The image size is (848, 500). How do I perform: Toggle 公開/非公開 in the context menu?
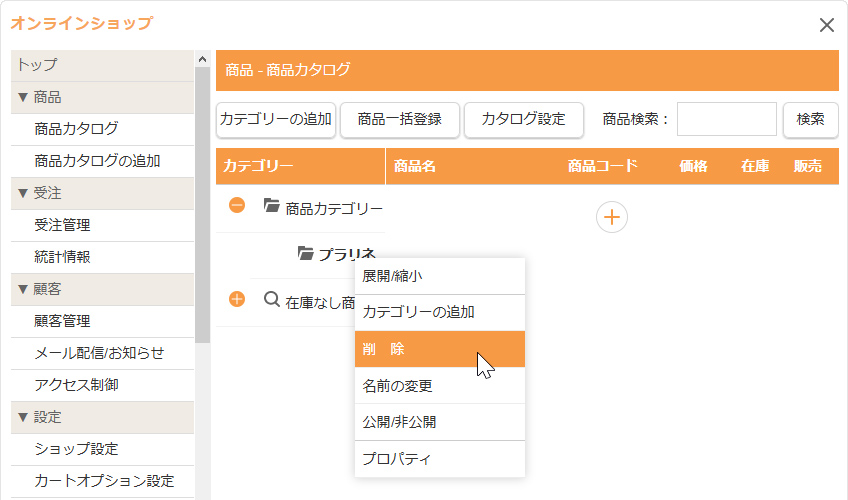point(439,422)
